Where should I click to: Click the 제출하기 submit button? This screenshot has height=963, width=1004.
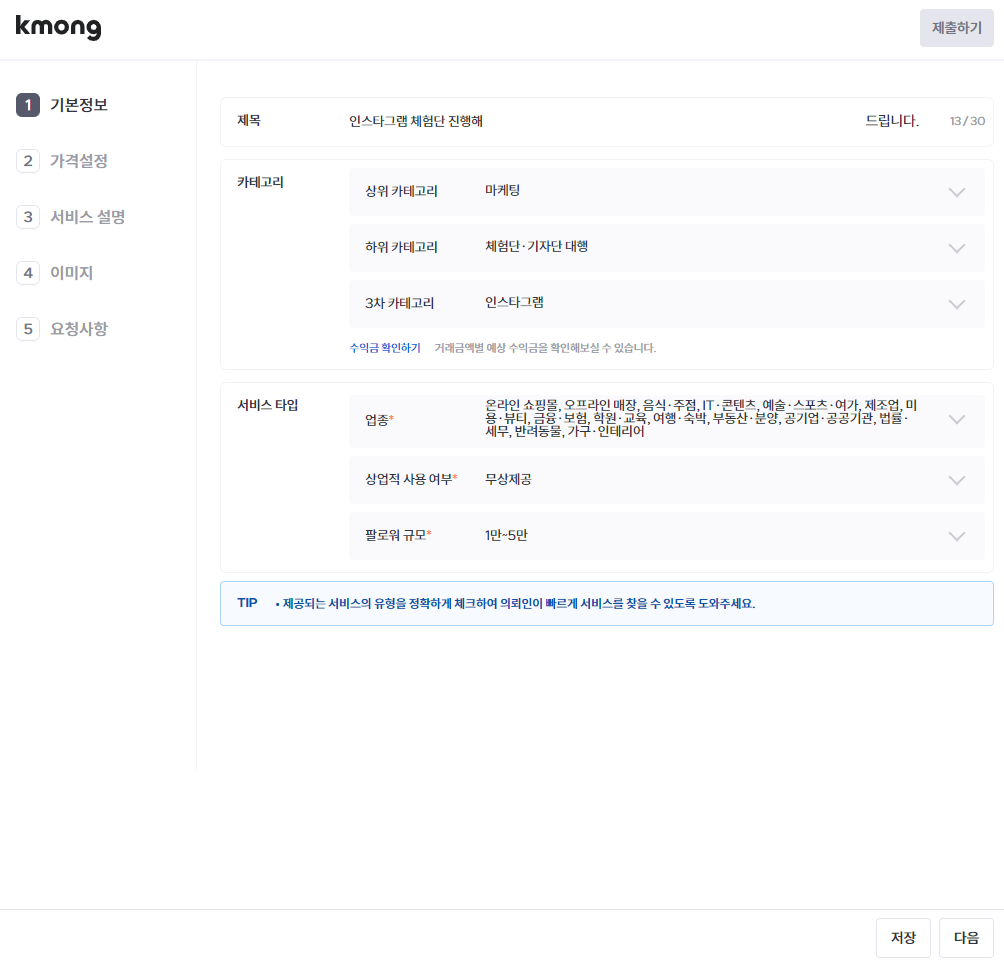(956, 28)
